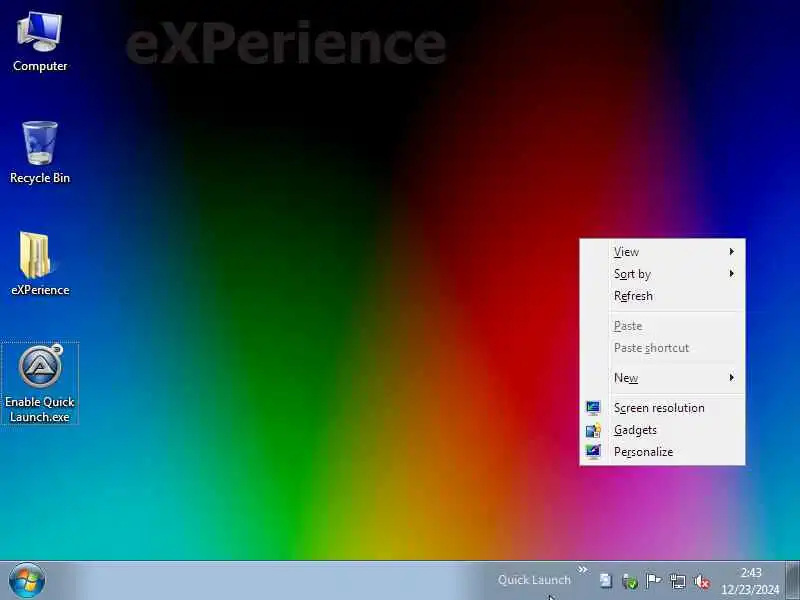Viewport: 800px width, 600px height.
Task: Choose Refresh from the context menu
Action: [x=662, y=296]
